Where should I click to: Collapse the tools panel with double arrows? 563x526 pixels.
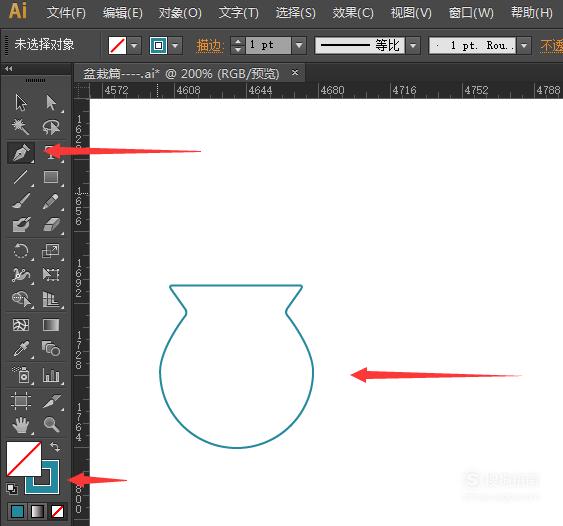pyautogui.click(x=9, y=68)
